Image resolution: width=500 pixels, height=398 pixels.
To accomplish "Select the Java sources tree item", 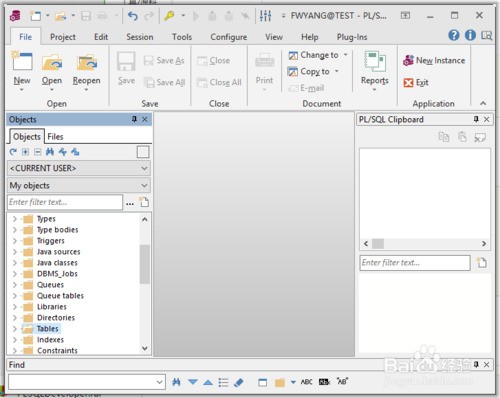I will [59, 252].
